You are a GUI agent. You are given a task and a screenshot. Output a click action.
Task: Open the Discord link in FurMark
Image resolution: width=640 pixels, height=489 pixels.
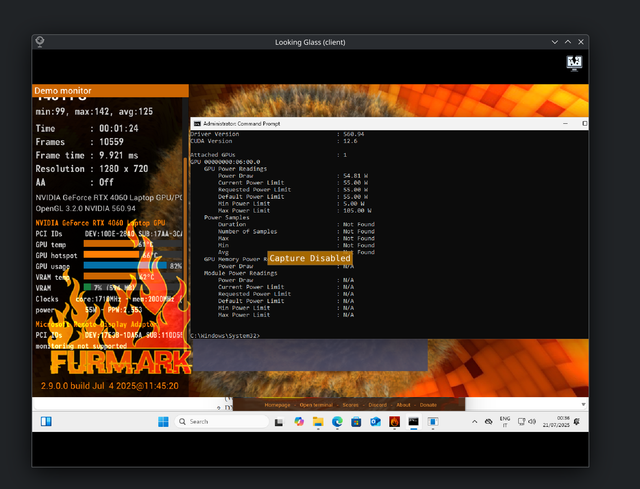[x=378, y=405]
